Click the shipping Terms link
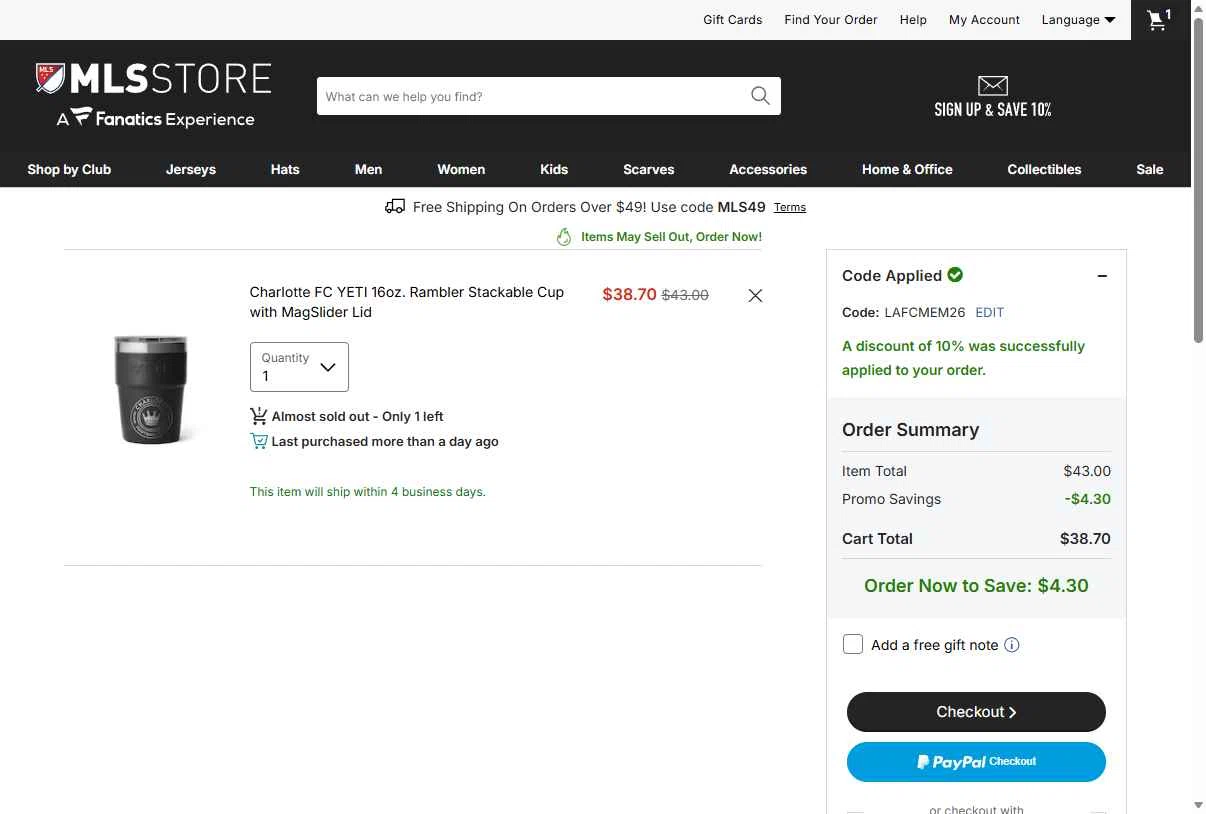 [790, 207]
